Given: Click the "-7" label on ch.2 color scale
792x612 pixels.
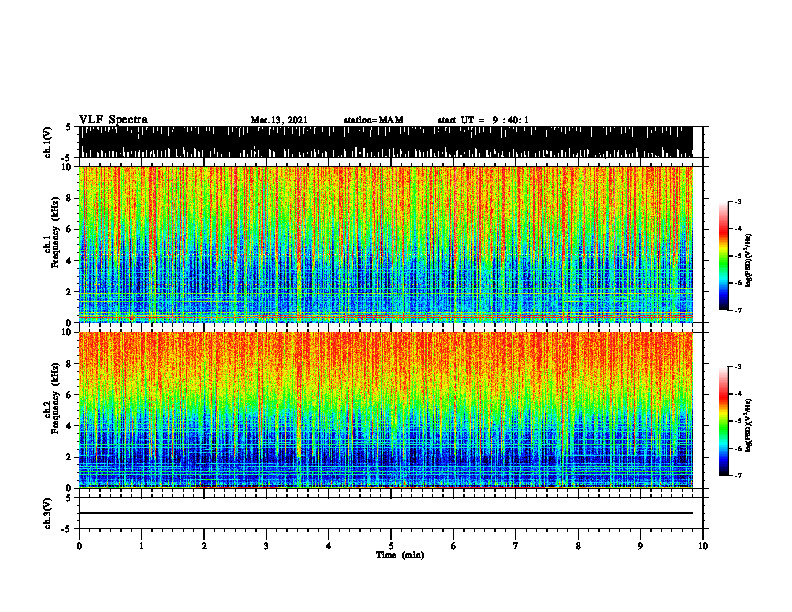Looking at the screenshot, I should coord(738,475).
